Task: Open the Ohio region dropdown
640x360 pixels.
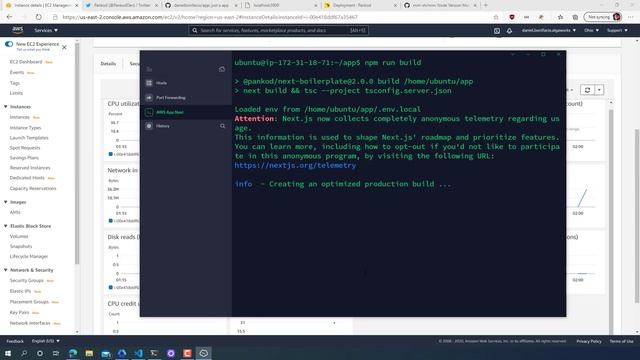Action: pyautogui.click(x=591, y=30)
